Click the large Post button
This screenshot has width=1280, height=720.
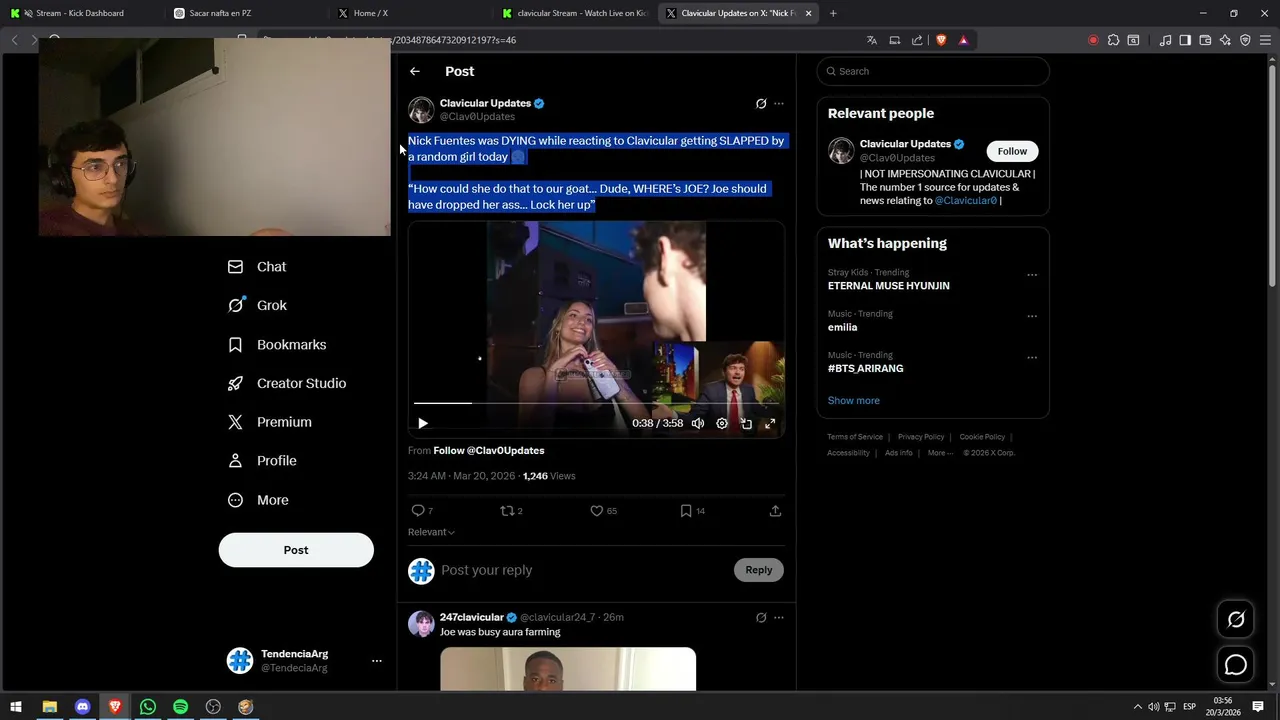296,550
